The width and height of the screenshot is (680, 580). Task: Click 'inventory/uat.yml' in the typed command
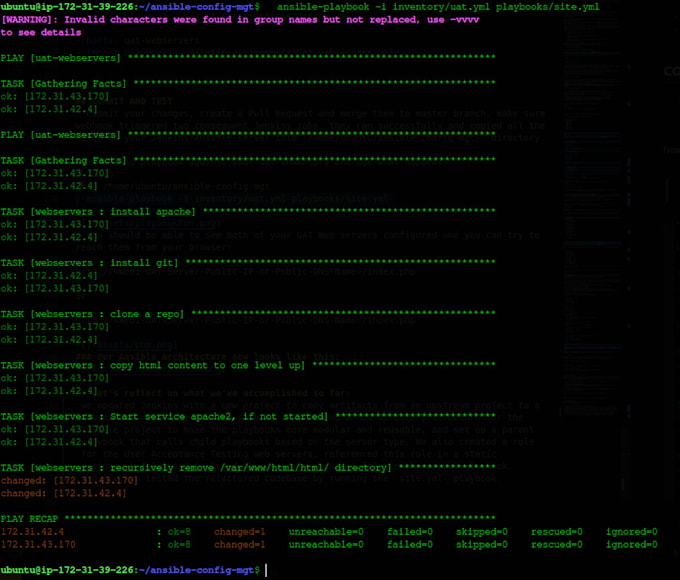(441, 7)
